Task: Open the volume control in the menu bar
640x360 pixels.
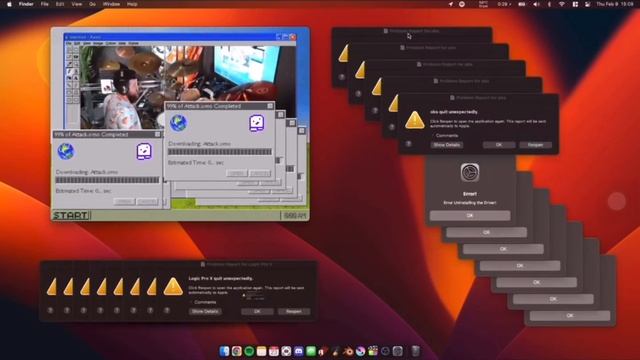Action: (536, 4)
